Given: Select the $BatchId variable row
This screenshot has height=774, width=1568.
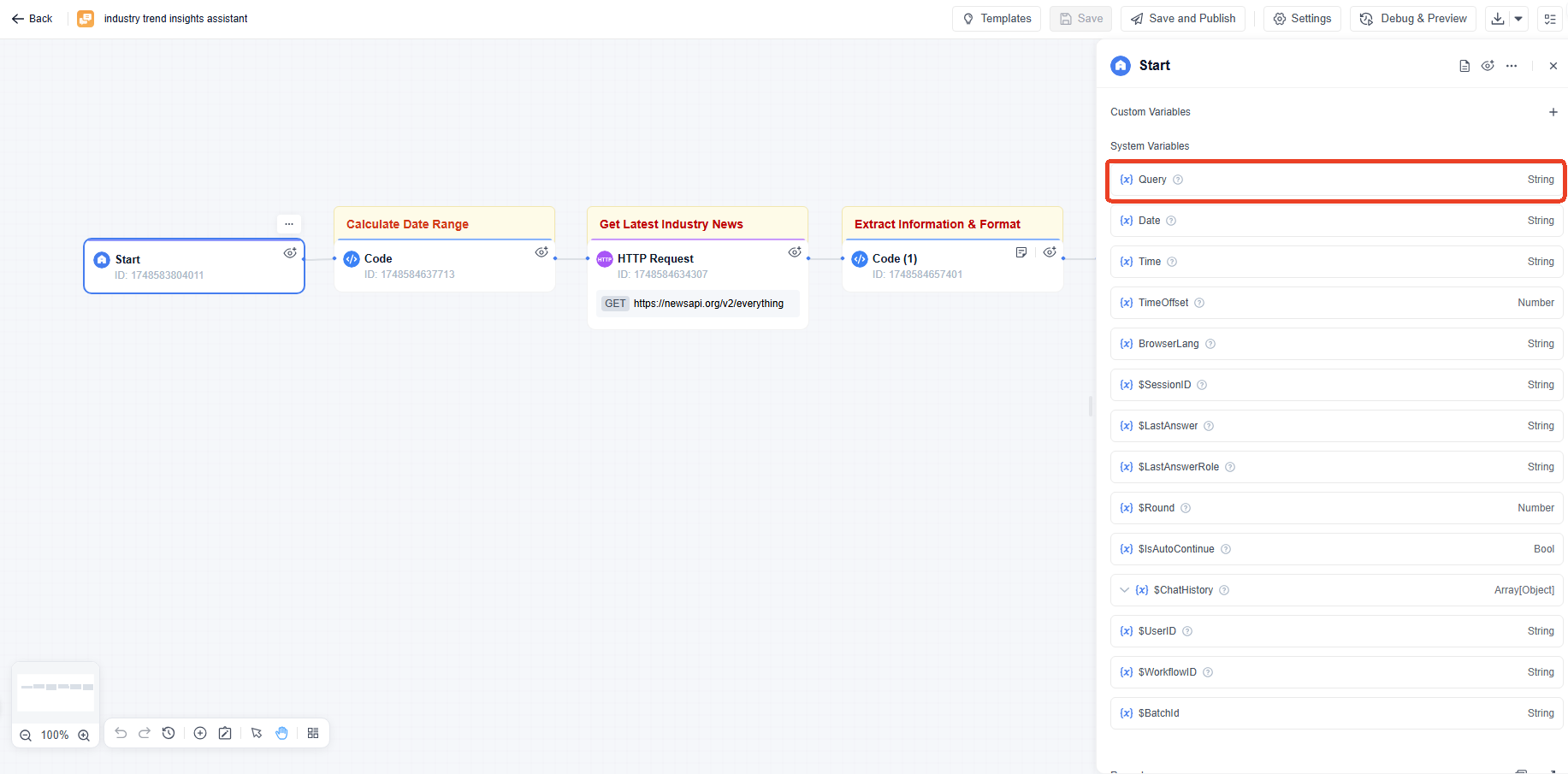Looking at the screenshot, I should pyautogui.click(x=1336, y=713).
